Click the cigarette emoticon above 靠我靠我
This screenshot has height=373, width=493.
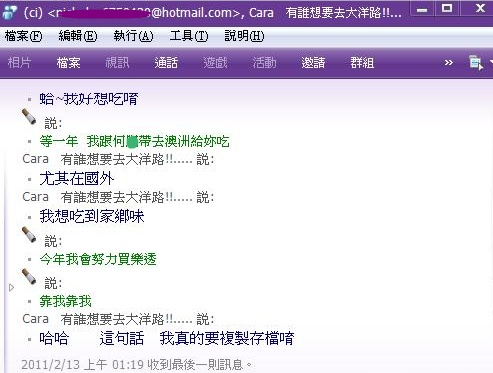(29, 277)
